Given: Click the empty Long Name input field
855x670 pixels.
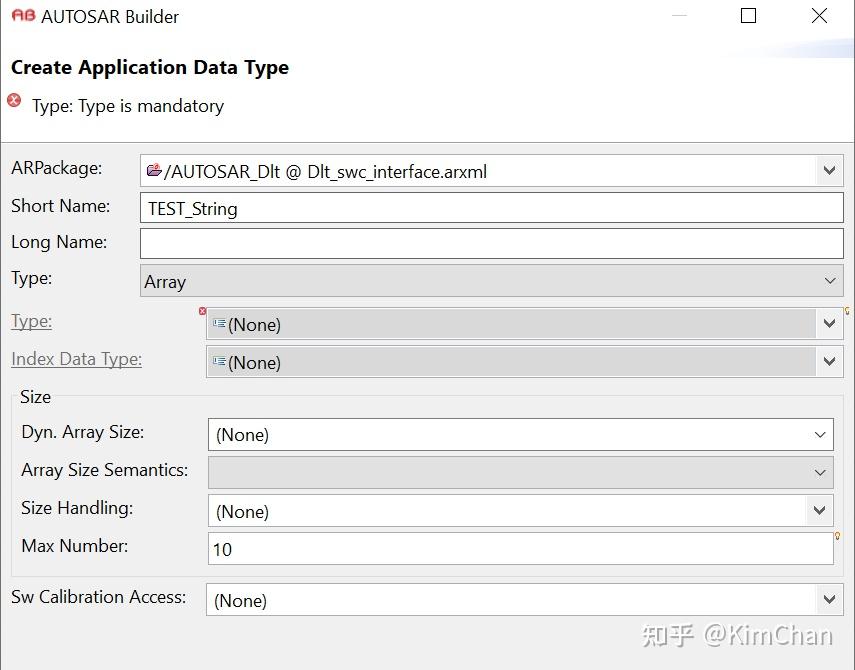Looking at the screenshot, I should click(400, 243).
